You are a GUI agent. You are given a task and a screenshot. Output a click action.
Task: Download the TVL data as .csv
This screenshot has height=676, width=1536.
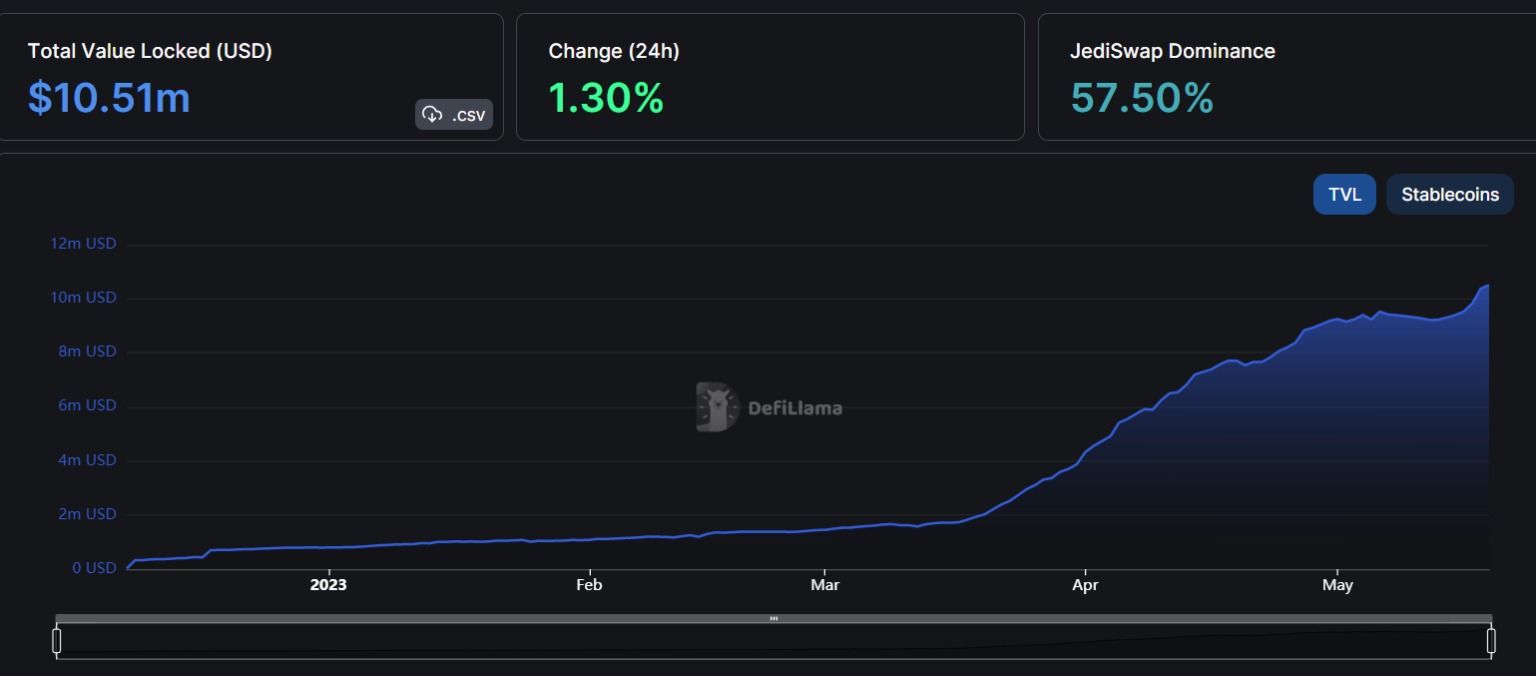pos(454,114)
